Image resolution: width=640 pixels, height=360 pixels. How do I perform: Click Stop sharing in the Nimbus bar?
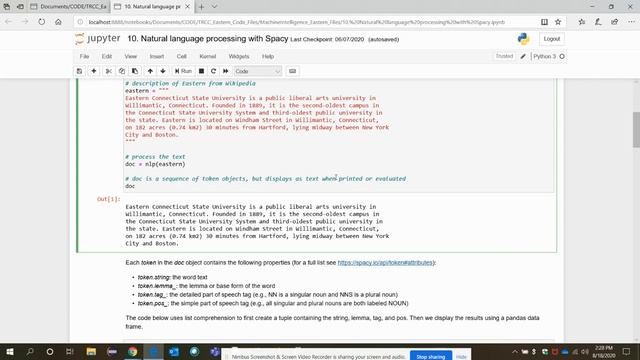pos(431,356)
